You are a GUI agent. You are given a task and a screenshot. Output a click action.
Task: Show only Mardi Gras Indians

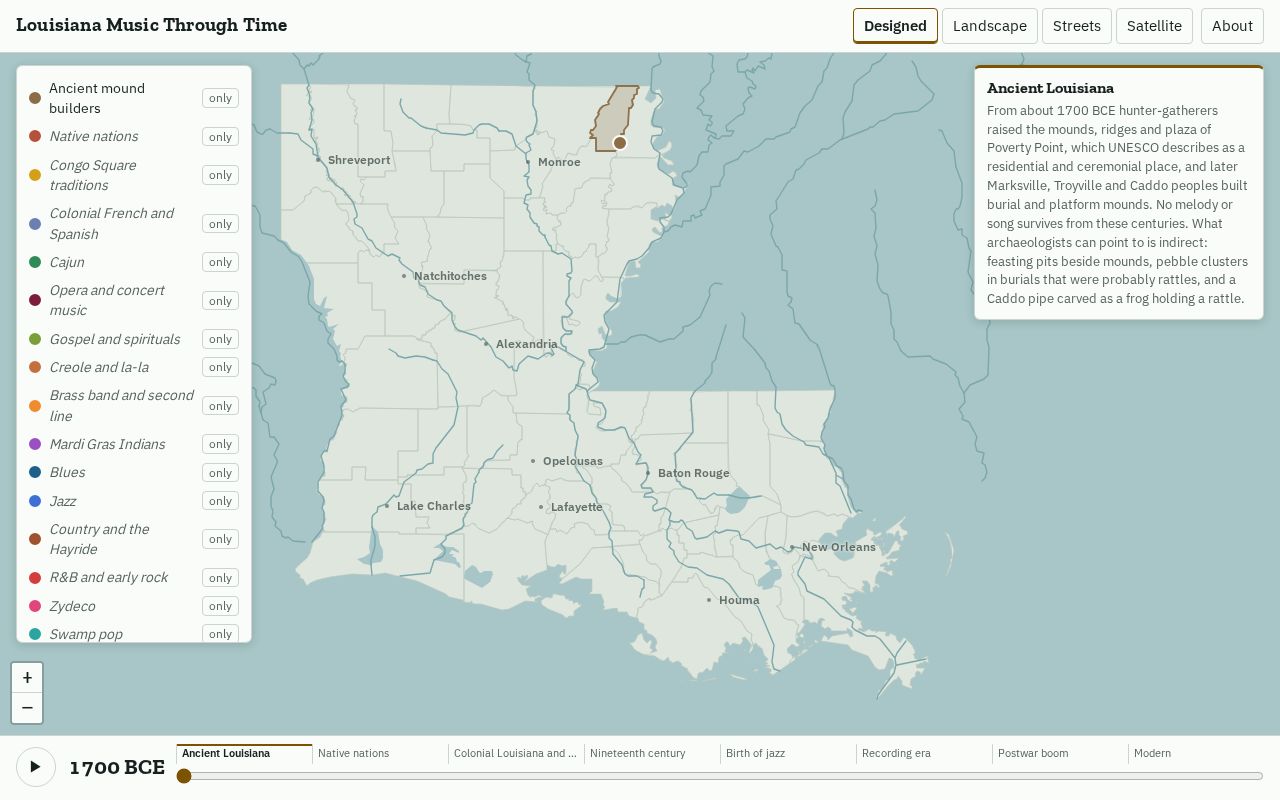(x=220, y=444)
